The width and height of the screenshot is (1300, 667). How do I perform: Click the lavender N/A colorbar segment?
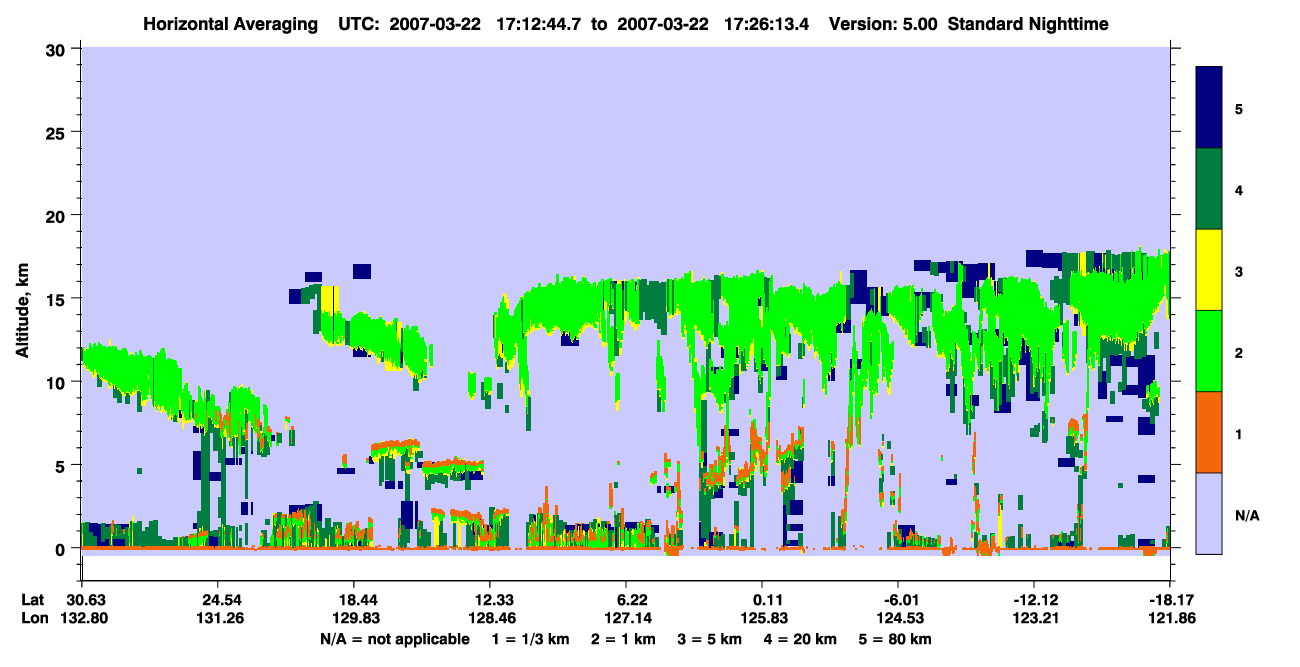[1209, 513]
